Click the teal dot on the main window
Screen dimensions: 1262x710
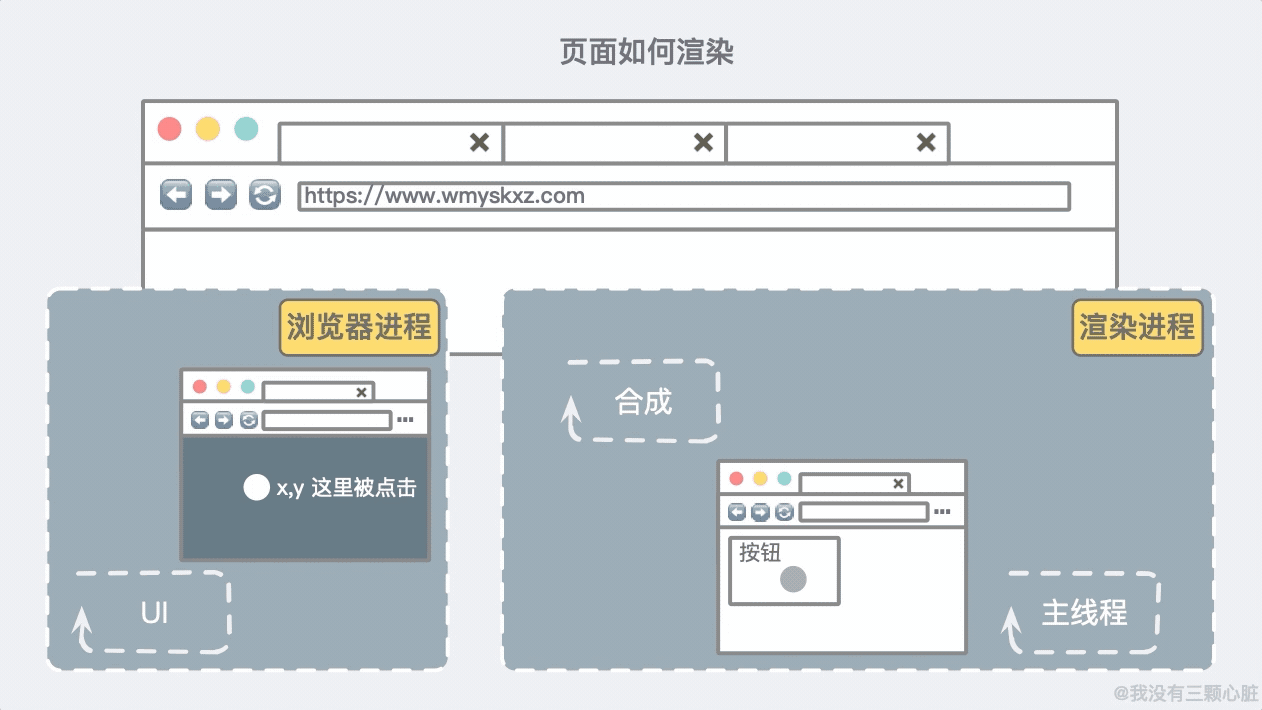246,129
